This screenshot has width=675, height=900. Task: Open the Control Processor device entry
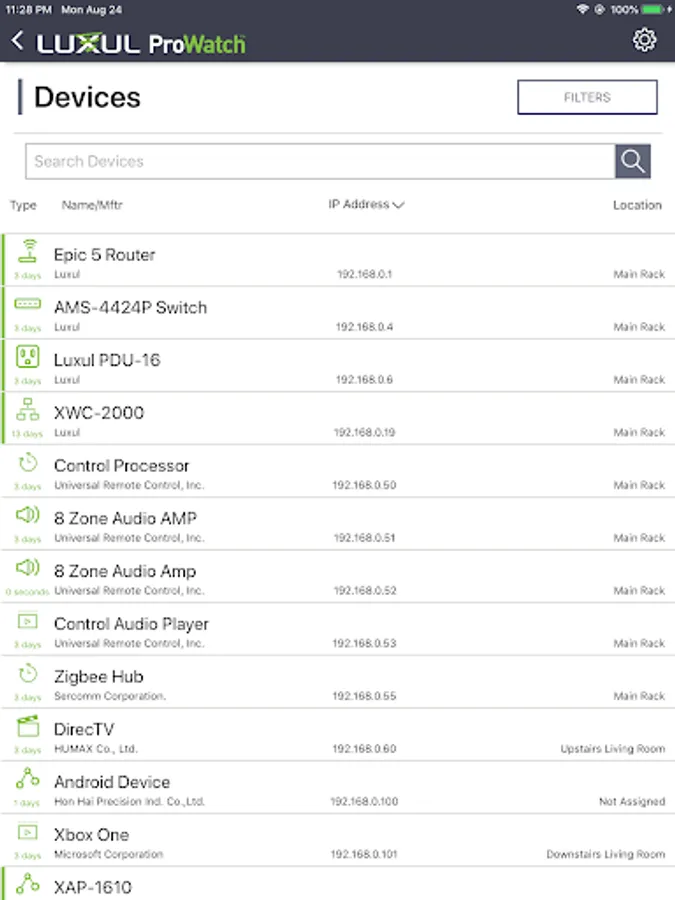pyautogui.click(x=121, y=466)
